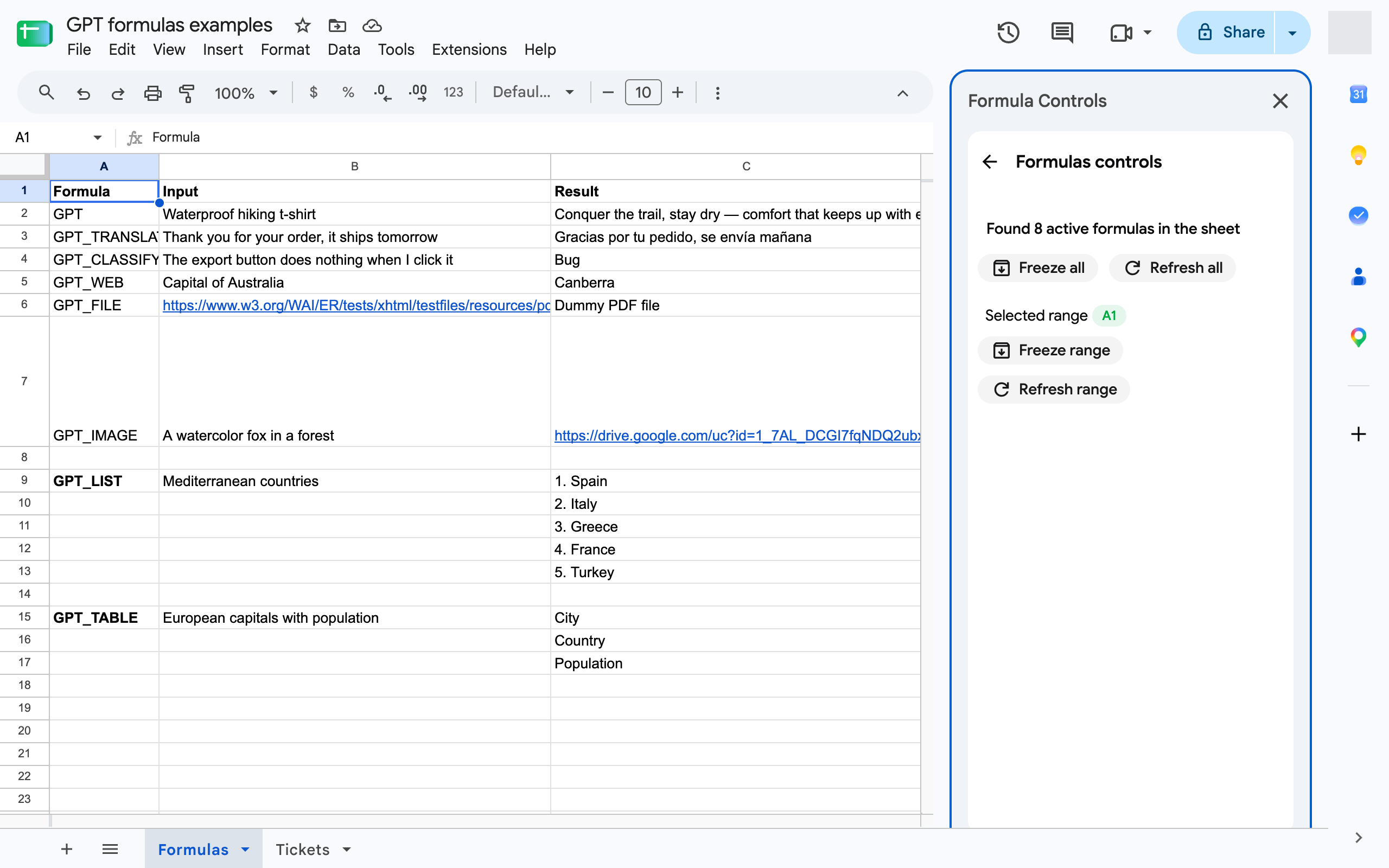This screenshot has width=1389, height=868.
Task: Open the Default font dropdown
Action: [533, 92]
